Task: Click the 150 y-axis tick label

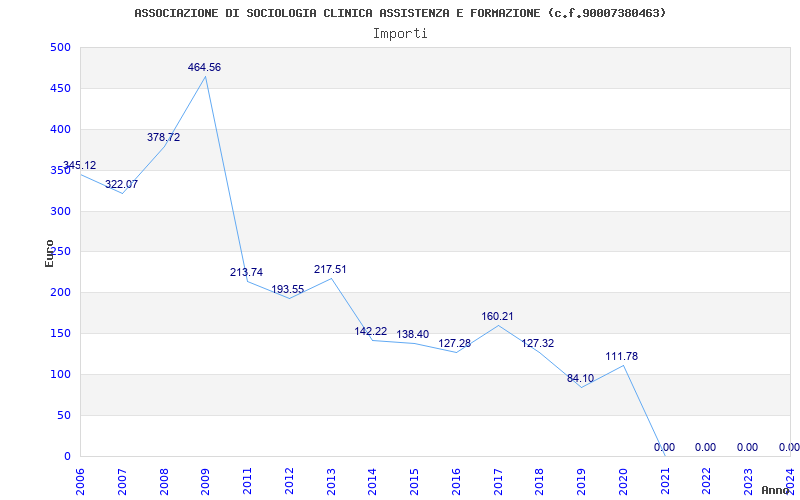Action: (60, 334)
